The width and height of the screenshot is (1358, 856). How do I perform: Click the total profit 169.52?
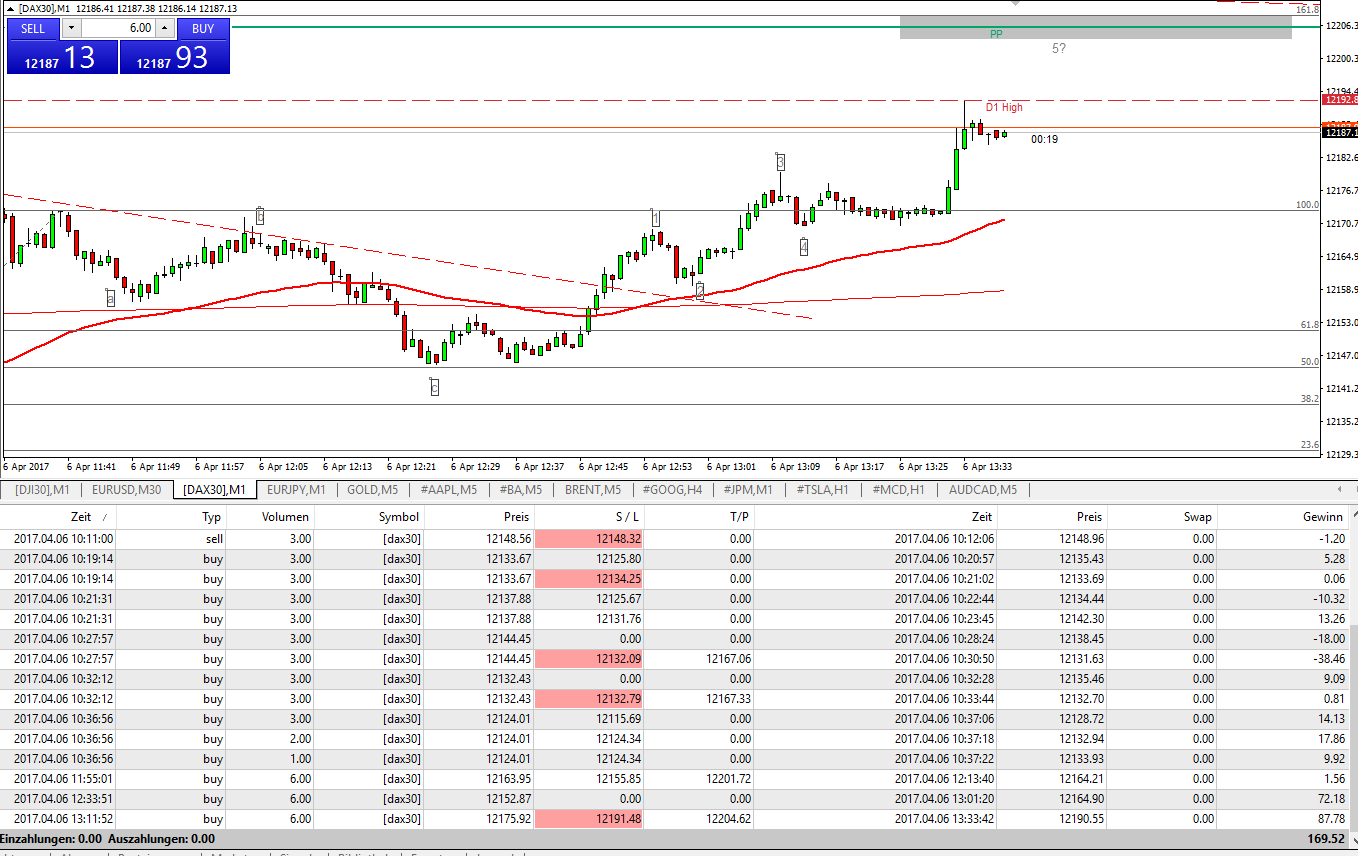click(1325, 839)
